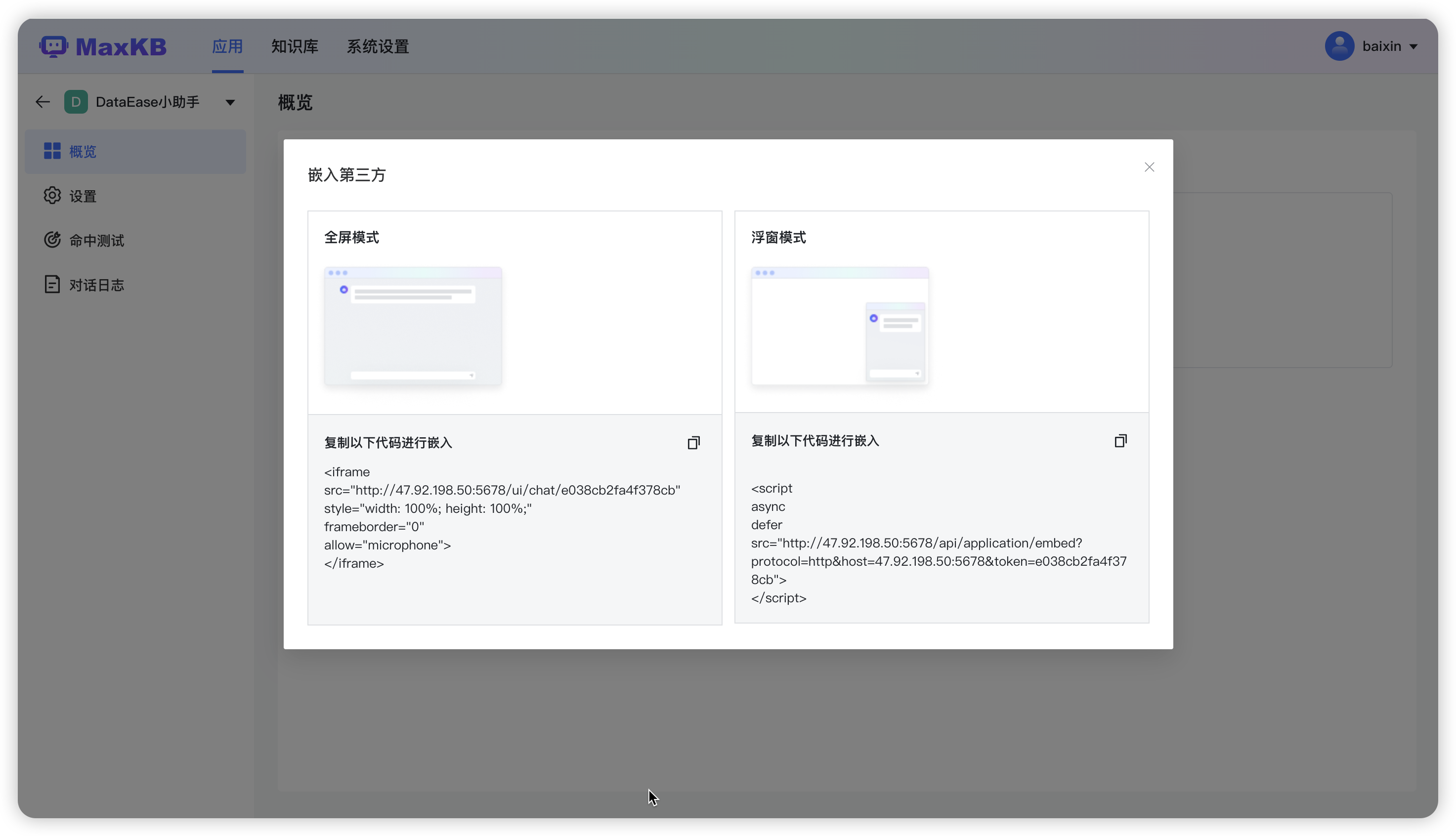
Task: Open 设置 in the sidebar
Action: pos(135,196)
